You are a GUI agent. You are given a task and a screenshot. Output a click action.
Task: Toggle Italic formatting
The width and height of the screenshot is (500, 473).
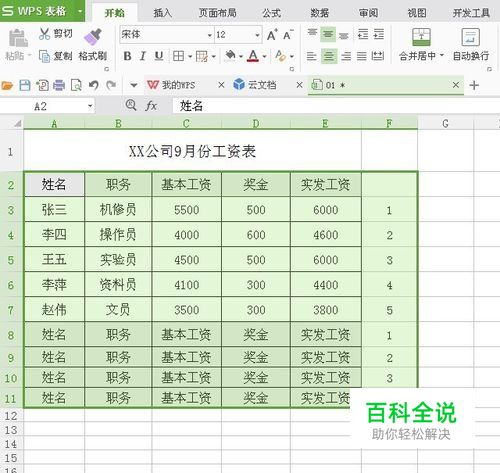coord(143,56)
